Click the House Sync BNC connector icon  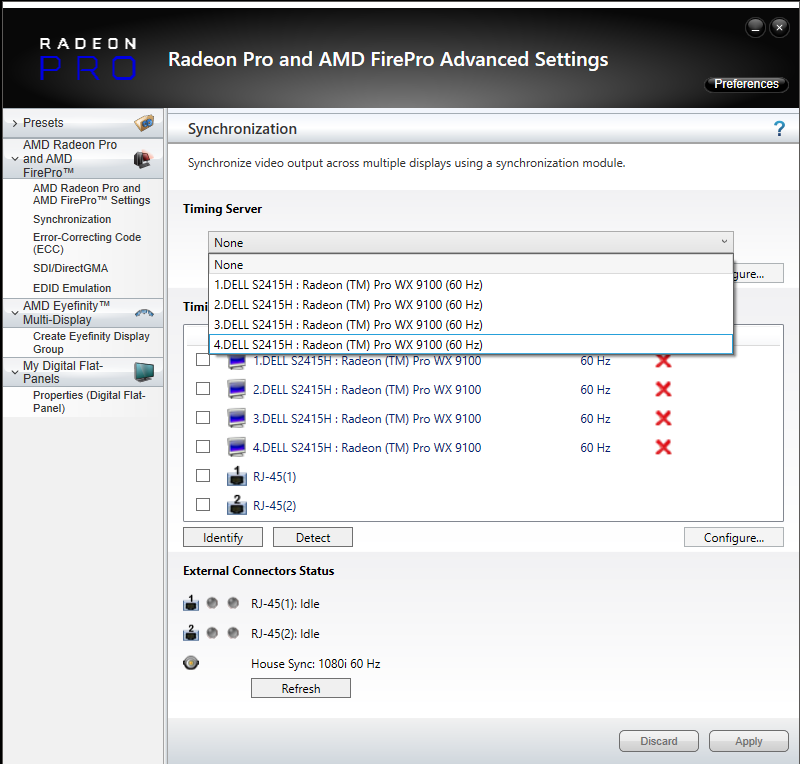click(191, 663)
